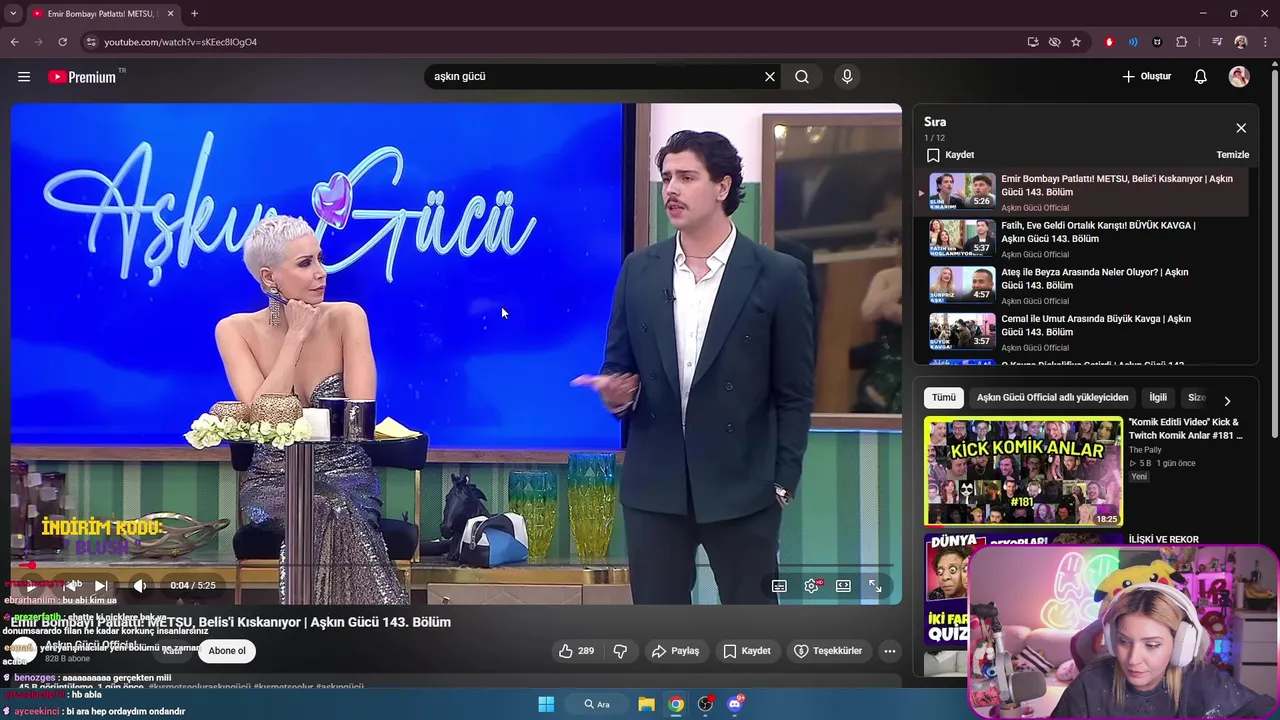The height and width of the screenshot is (720, 1280).
Task: Close the Sıra queue panel
Action: (x=1241, y=128)
